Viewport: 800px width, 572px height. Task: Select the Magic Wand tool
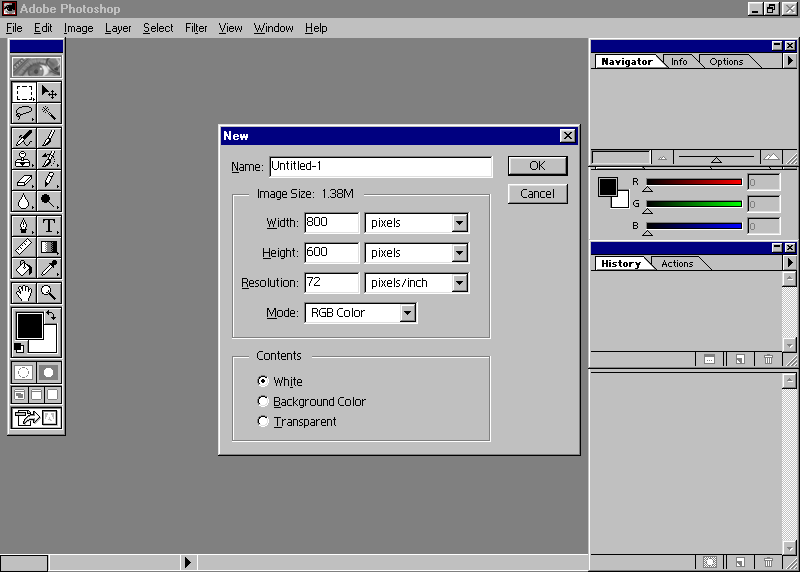point(49,113)
